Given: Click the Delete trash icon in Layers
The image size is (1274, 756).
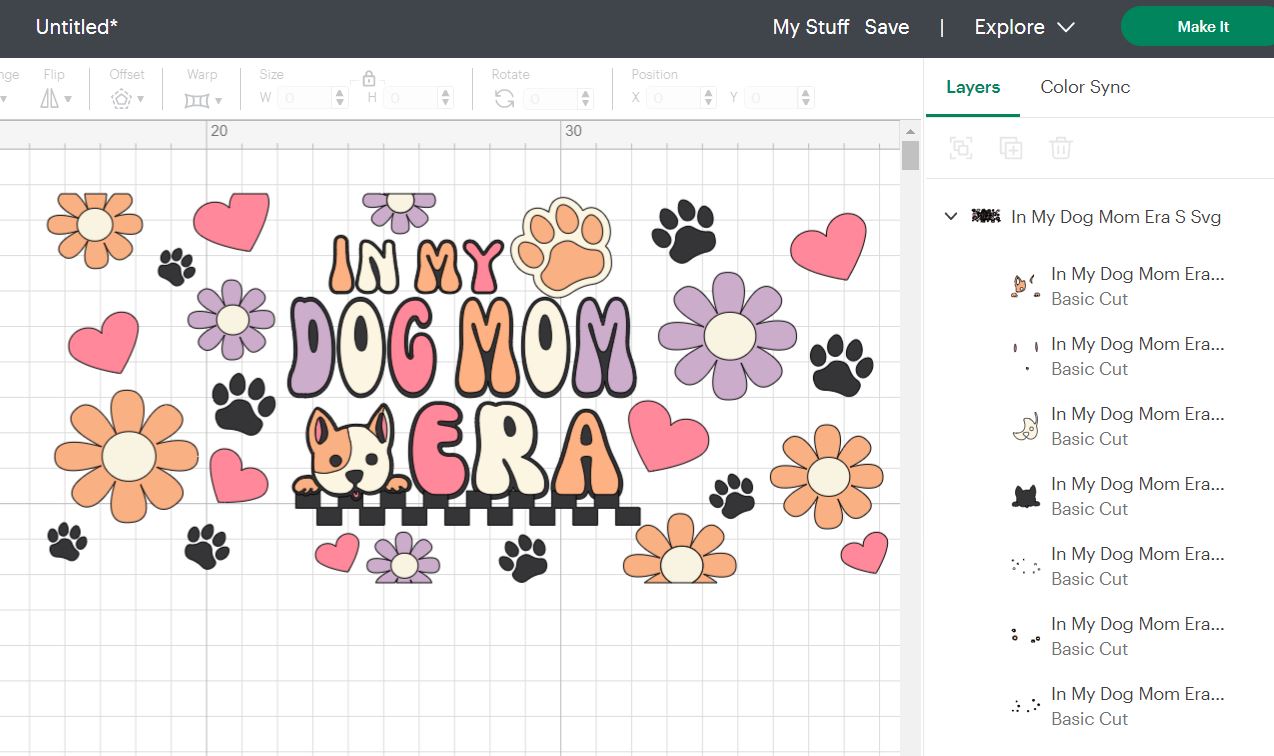Looking at the screenshot, I should (1060, 149).
